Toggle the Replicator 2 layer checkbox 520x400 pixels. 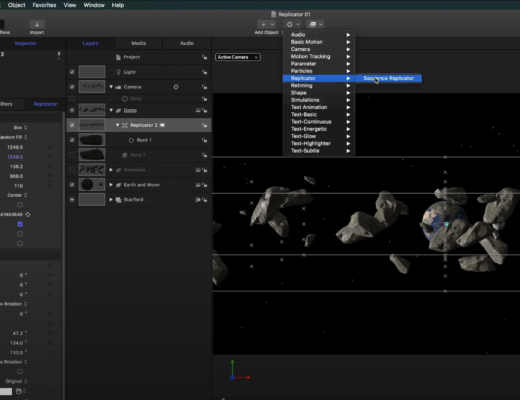point(72,125)
